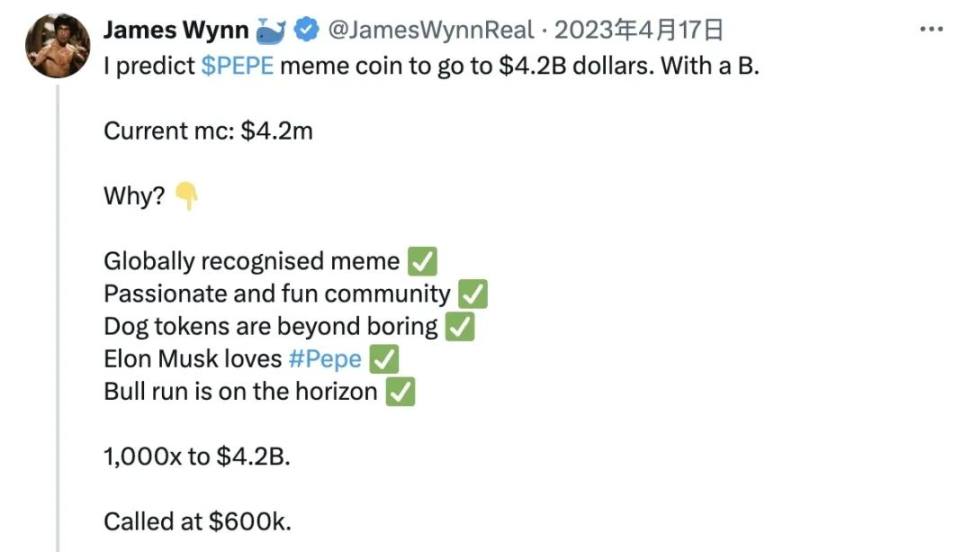Open James Wynn's profile picture
This screenshot has height=552, width=972.
click(57, 46)
